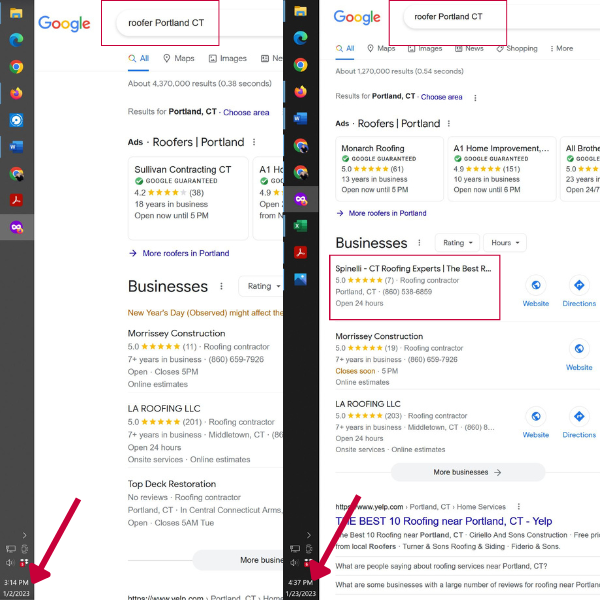This screenshot has width=600, height=600.
Task: Switch to Images tab in left screenshot
Action: coord(228,59)
